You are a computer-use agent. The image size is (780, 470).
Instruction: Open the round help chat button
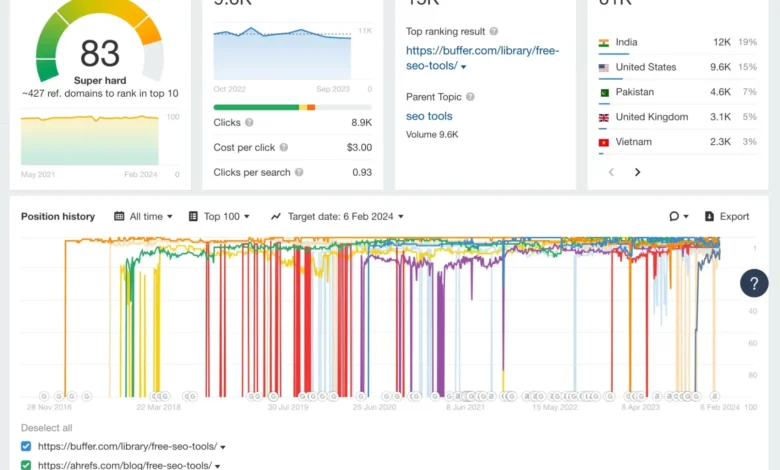tap(754, 283)
